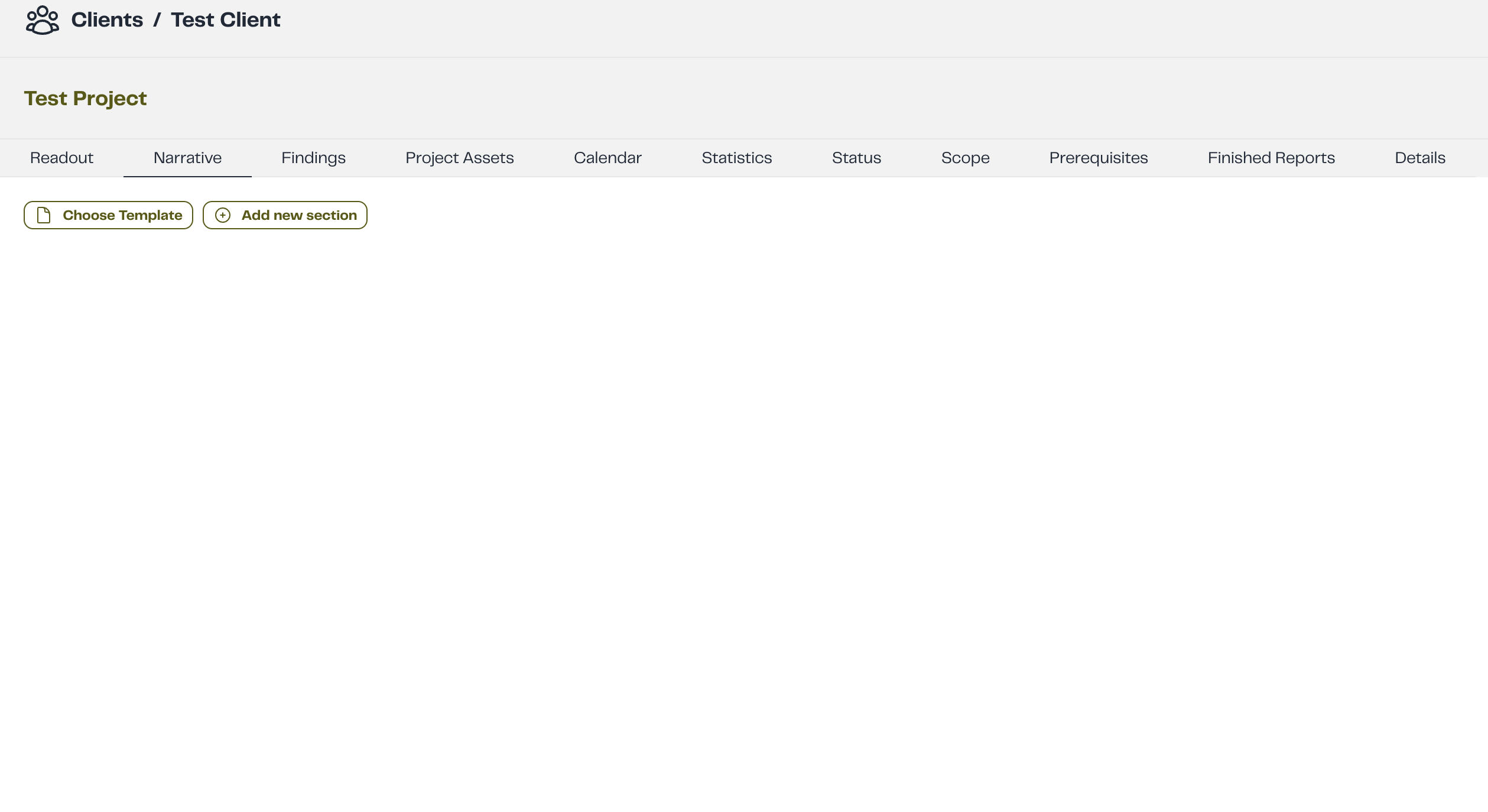Screen dimensions: 1488x812
Task: Click the plus circle icon
Action: point(223,215)
